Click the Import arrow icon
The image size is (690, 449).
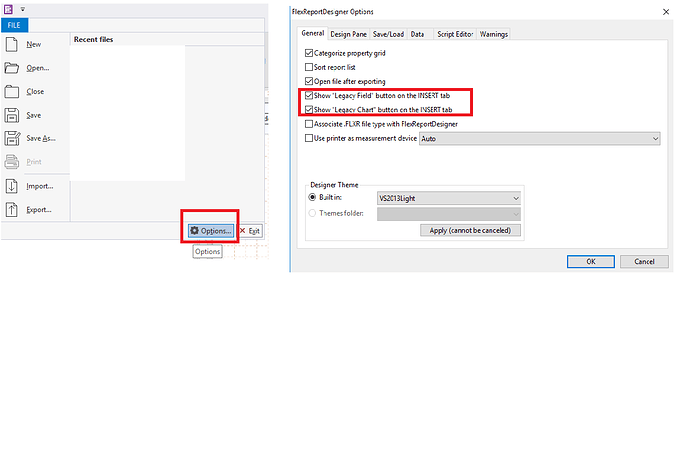click(11, 186)
